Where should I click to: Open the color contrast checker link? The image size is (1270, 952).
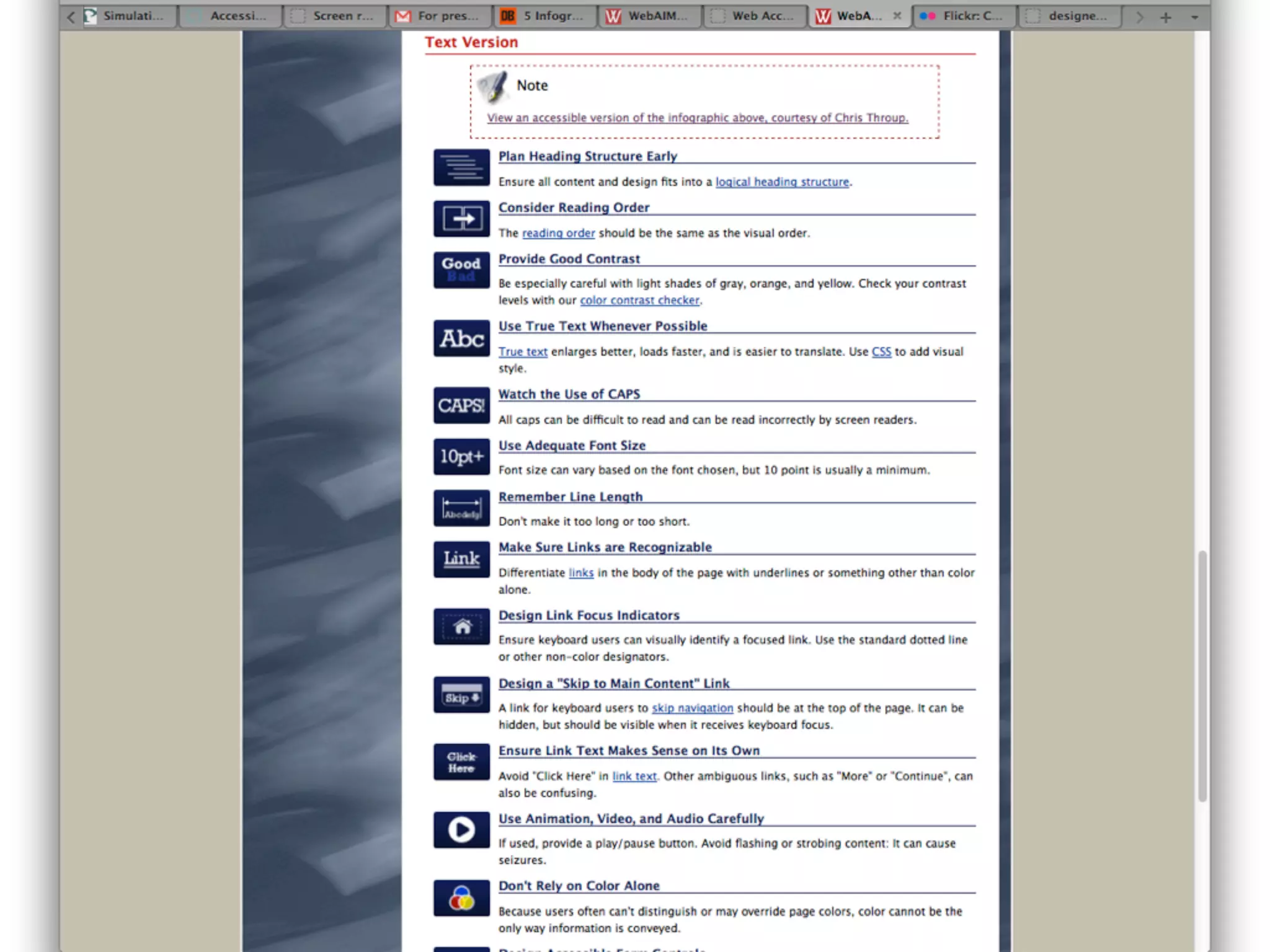639,301
